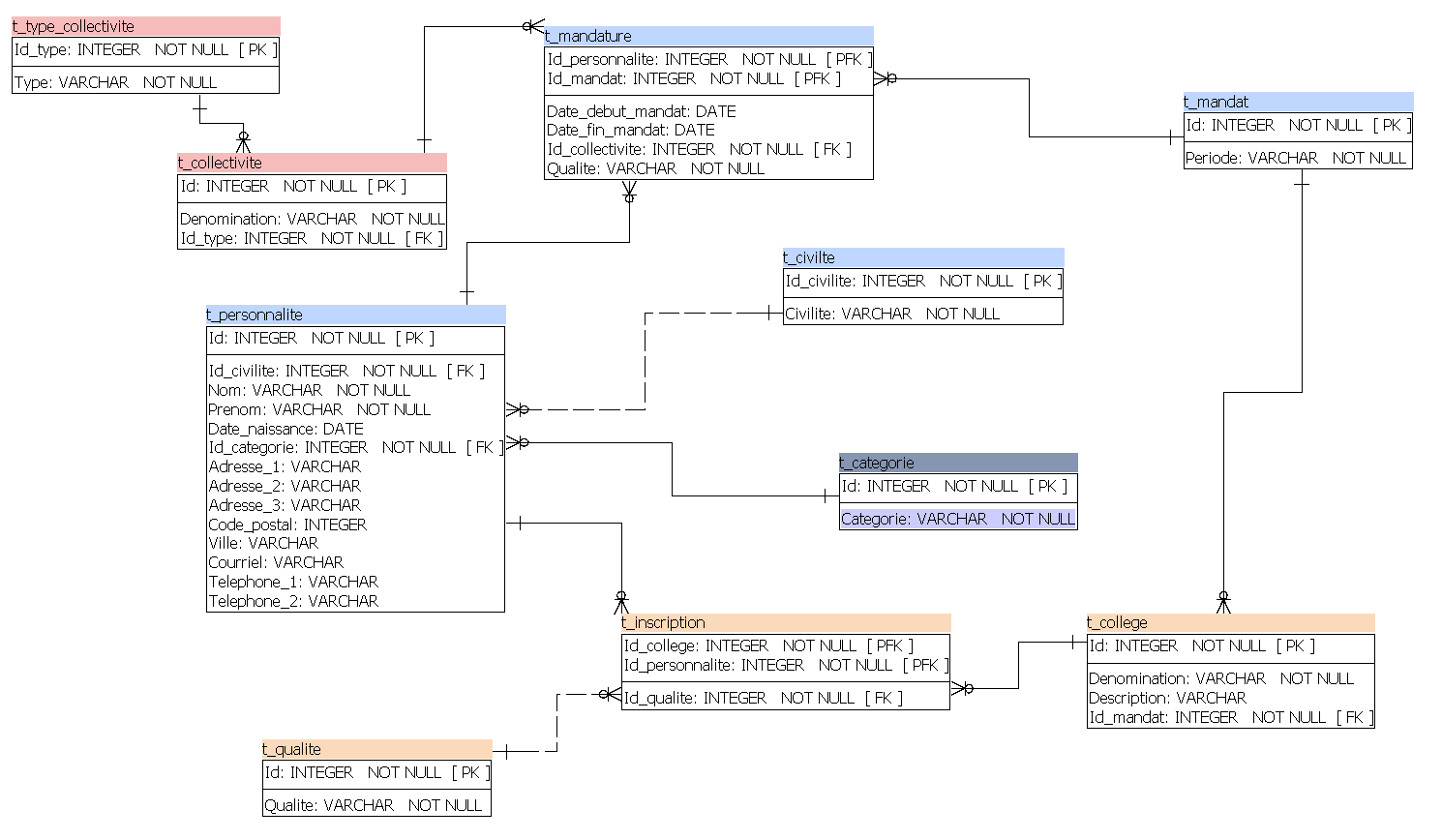Select Date_fin_mandat: DATE column

click(x=631, y=130)
